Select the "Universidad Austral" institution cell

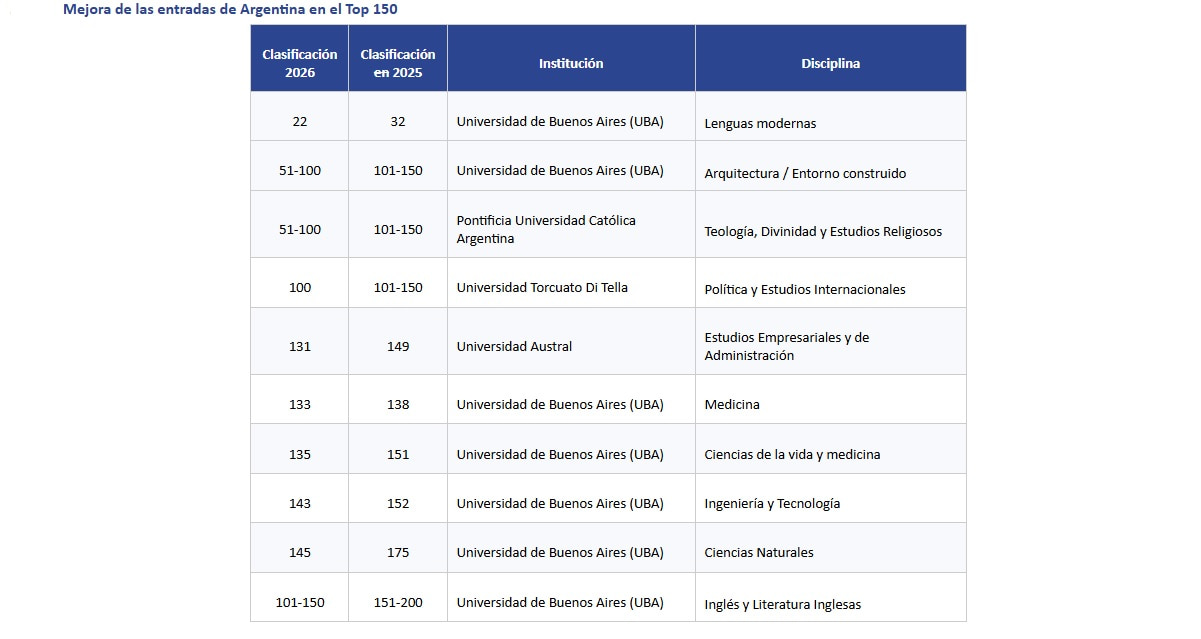click(514, 346)
